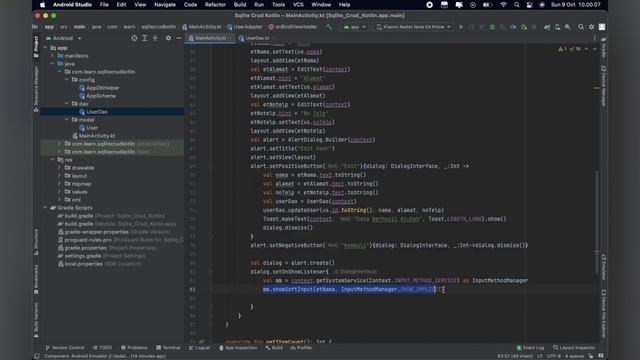Click the UTF-8 encoding in status bar
The width and height of the screenshot is (640, 360).
(553, 356)
